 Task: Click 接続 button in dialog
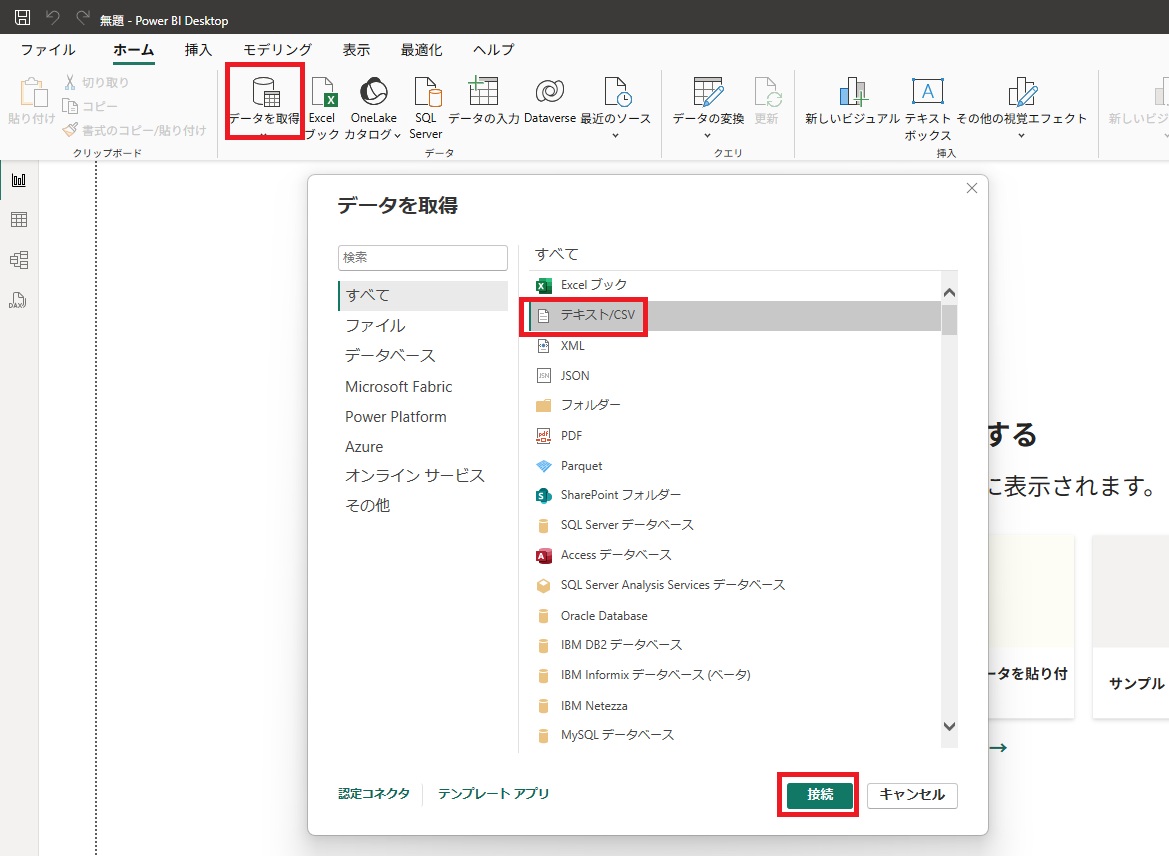819,795
